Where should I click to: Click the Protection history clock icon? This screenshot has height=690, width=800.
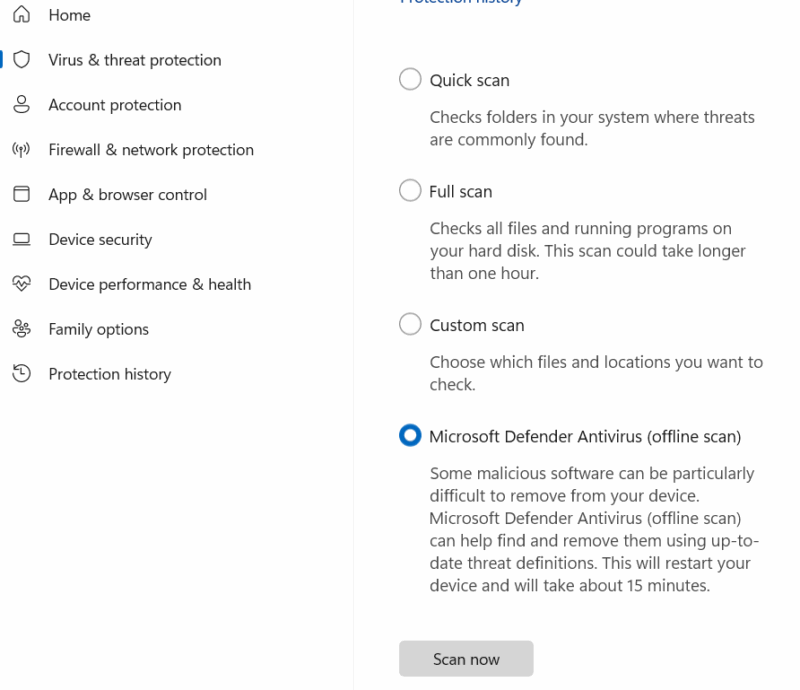click(x=21, y=374)
